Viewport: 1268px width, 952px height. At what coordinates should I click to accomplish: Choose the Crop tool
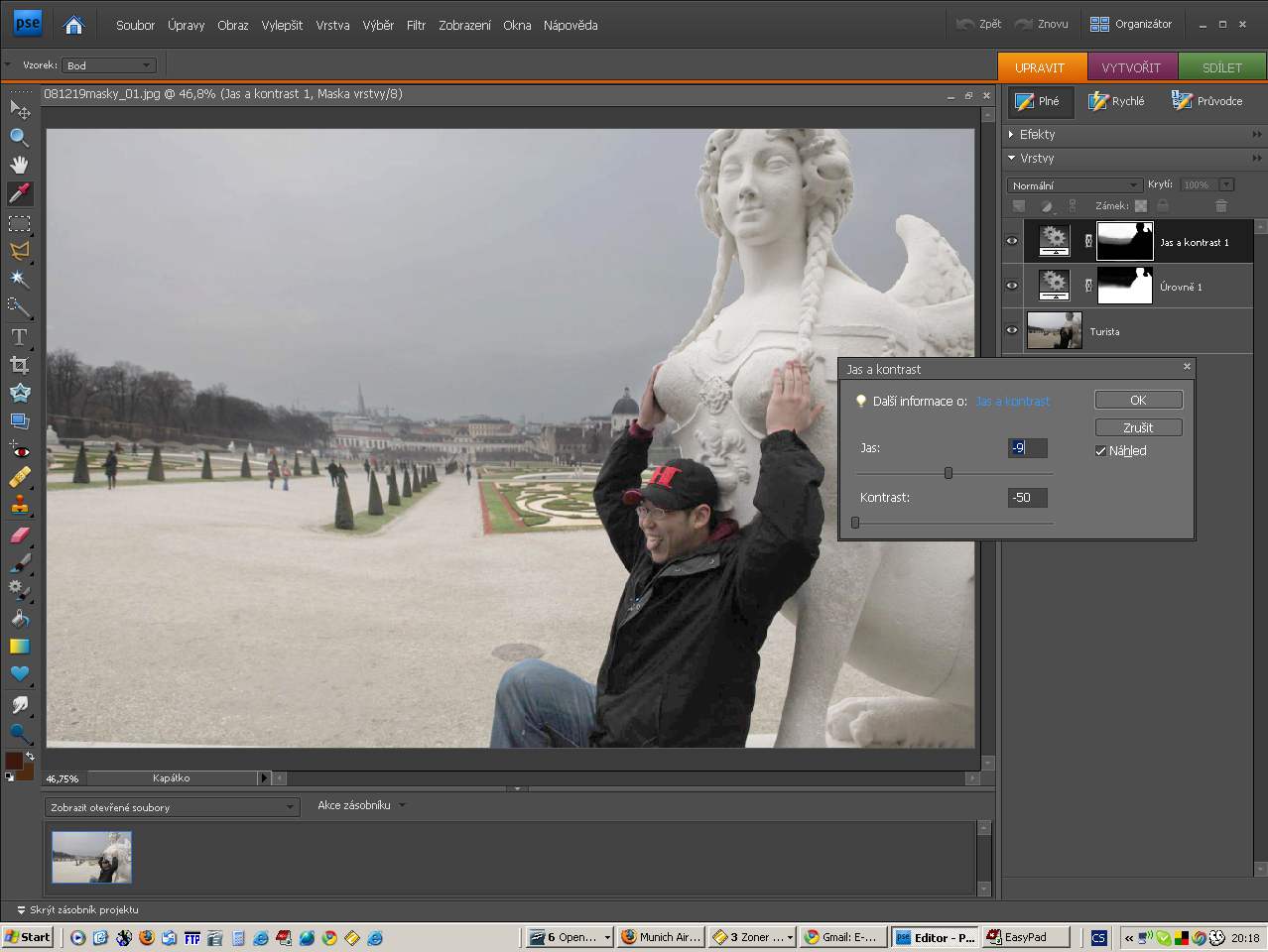pyautogui.click(x=19, y=365)
